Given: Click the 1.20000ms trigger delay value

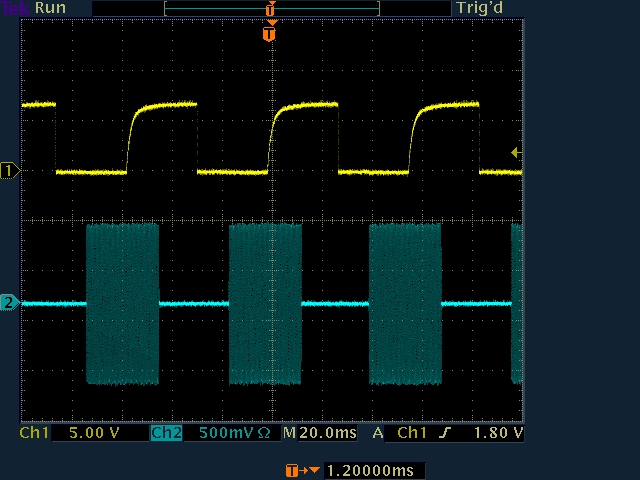Looking at the screenshot, I should point(371,471).
